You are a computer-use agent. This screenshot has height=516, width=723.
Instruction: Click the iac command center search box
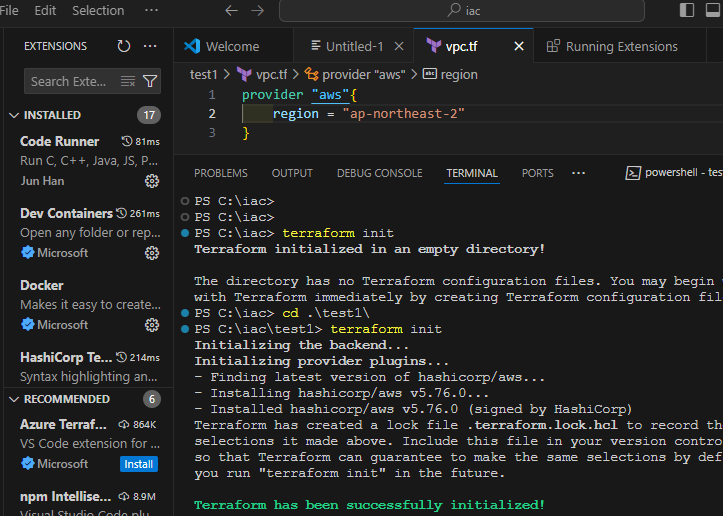click(x=462, y=10)
